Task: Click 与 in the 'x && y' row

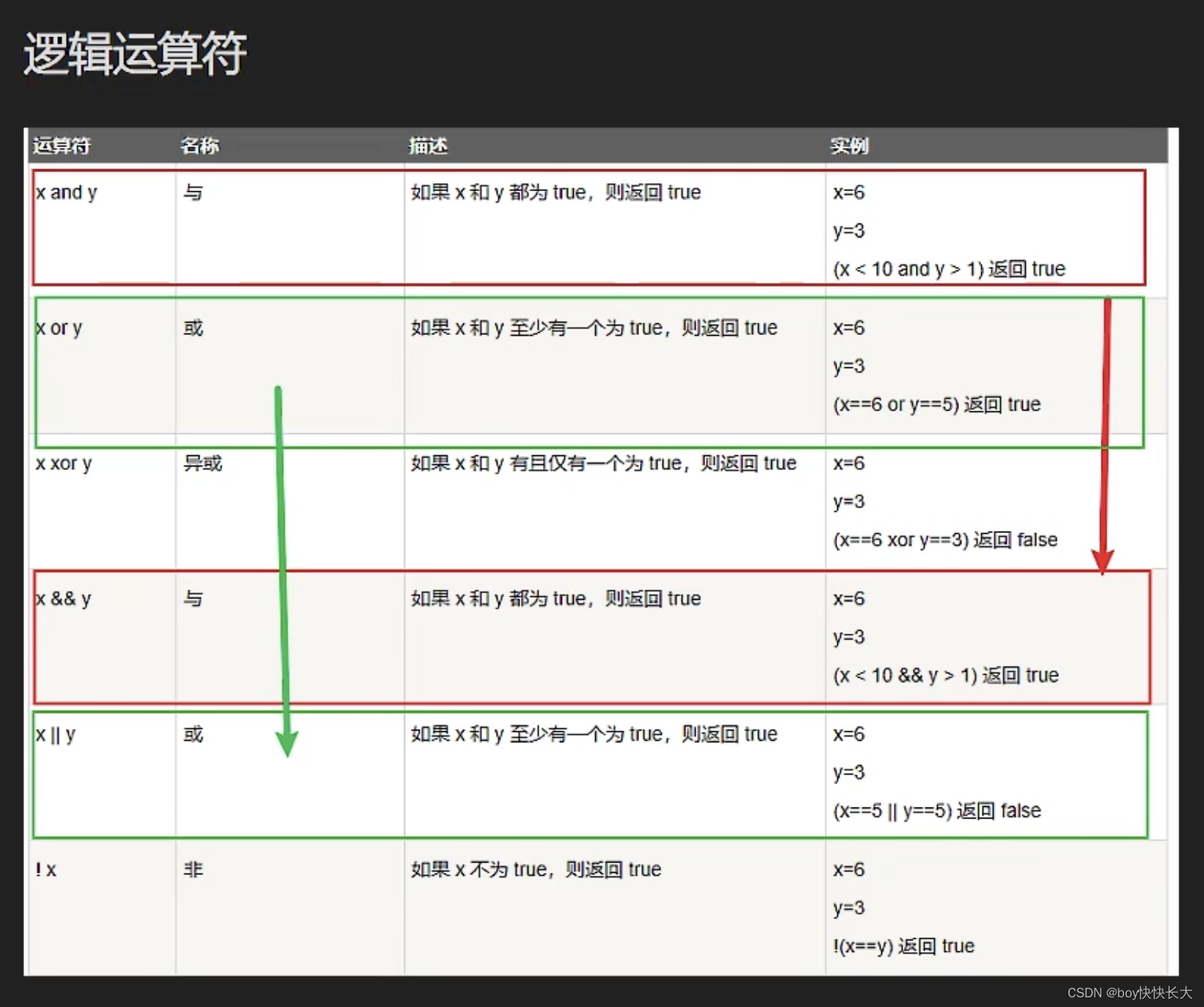Action: (x=193, y=599)
